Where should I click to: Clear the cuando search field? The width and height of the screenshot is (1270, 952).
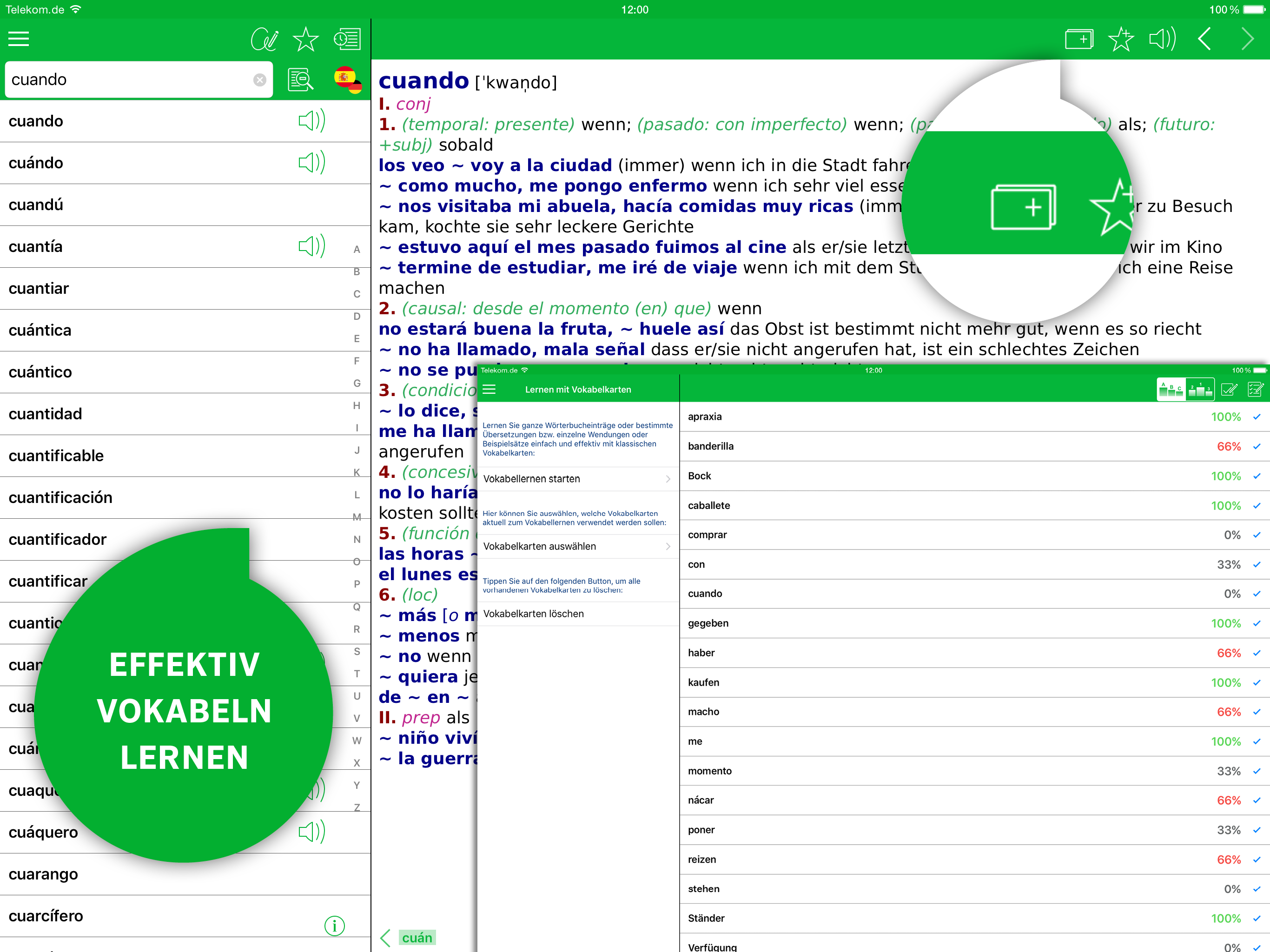(259, 80)
